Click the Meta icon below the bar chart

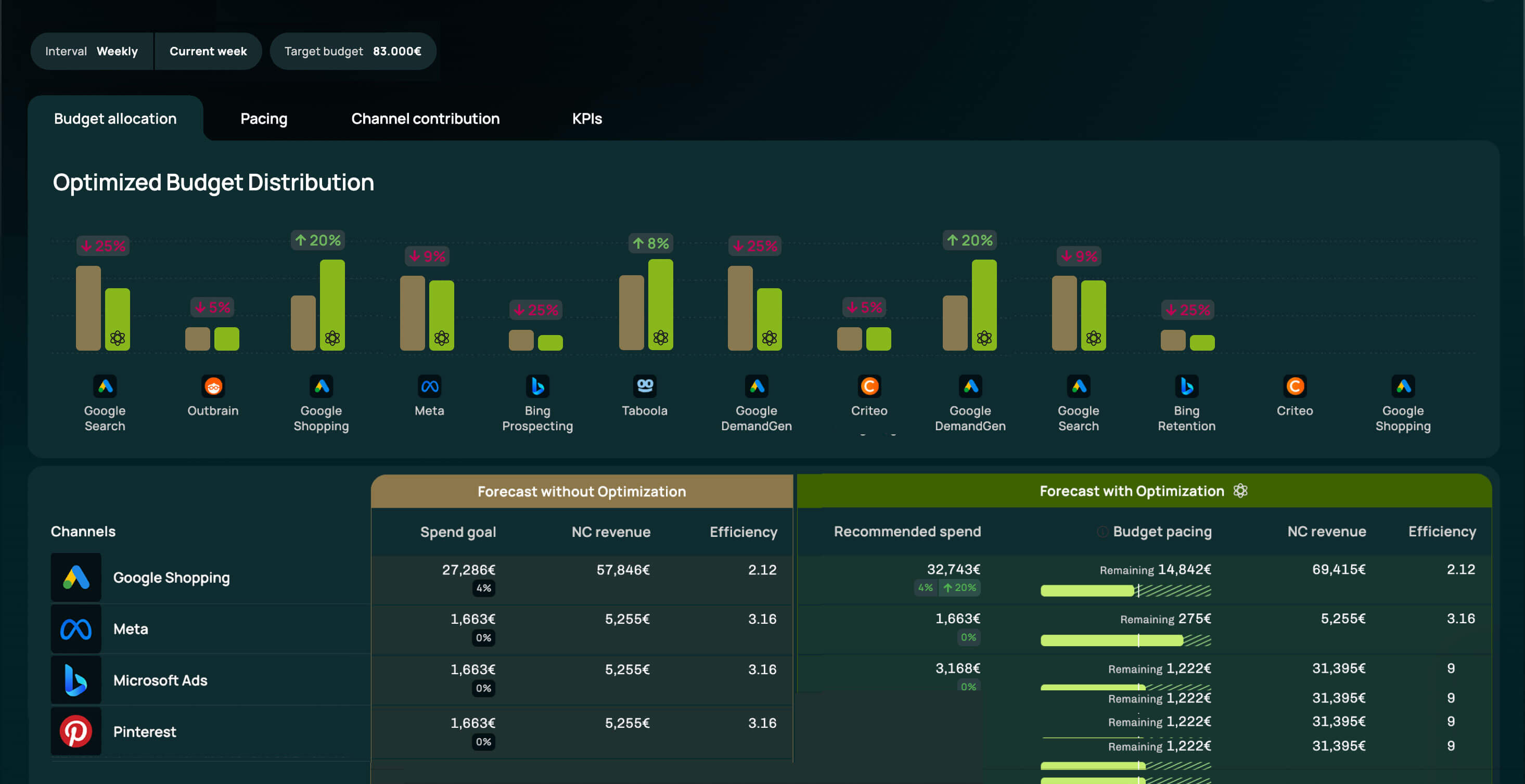pyautogui.click(x=429, y=386)
